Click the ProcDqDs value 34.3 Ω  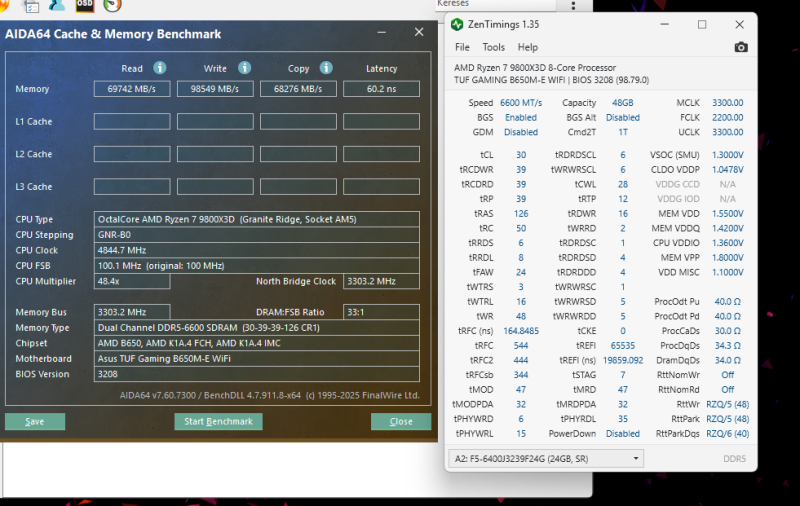(x=728, y=345)
